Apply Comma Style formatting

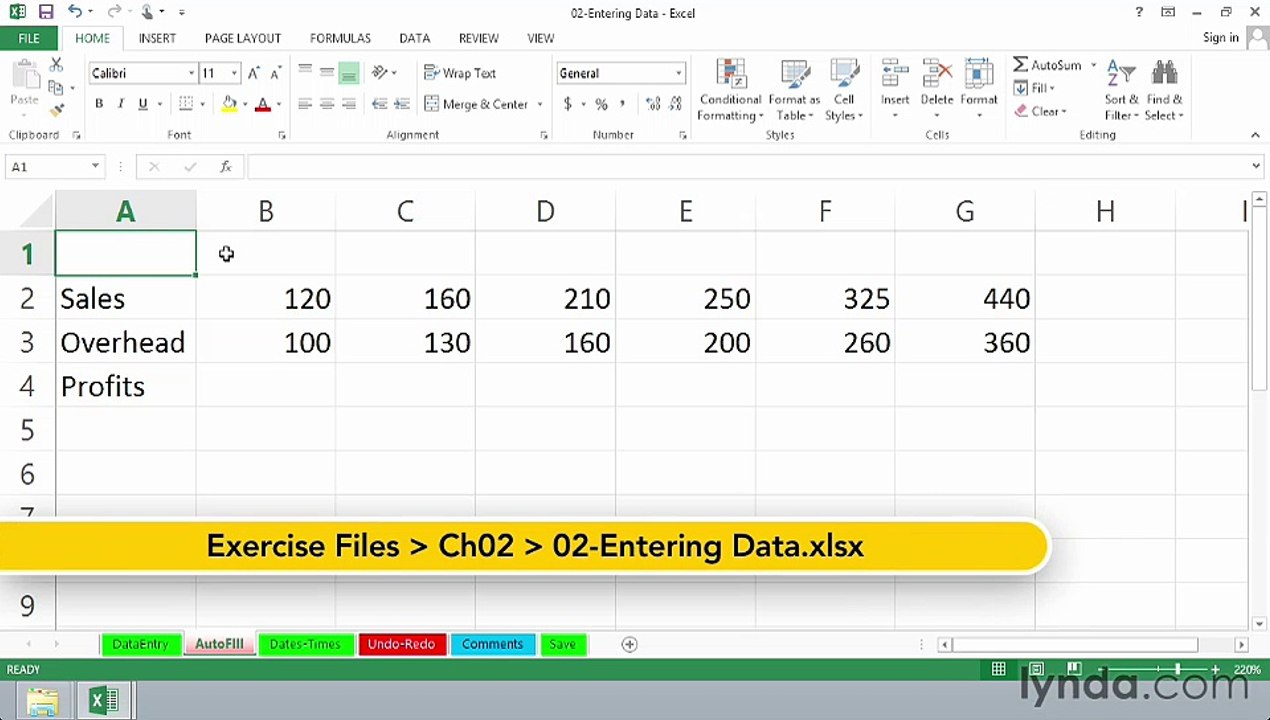pos(623,104)
